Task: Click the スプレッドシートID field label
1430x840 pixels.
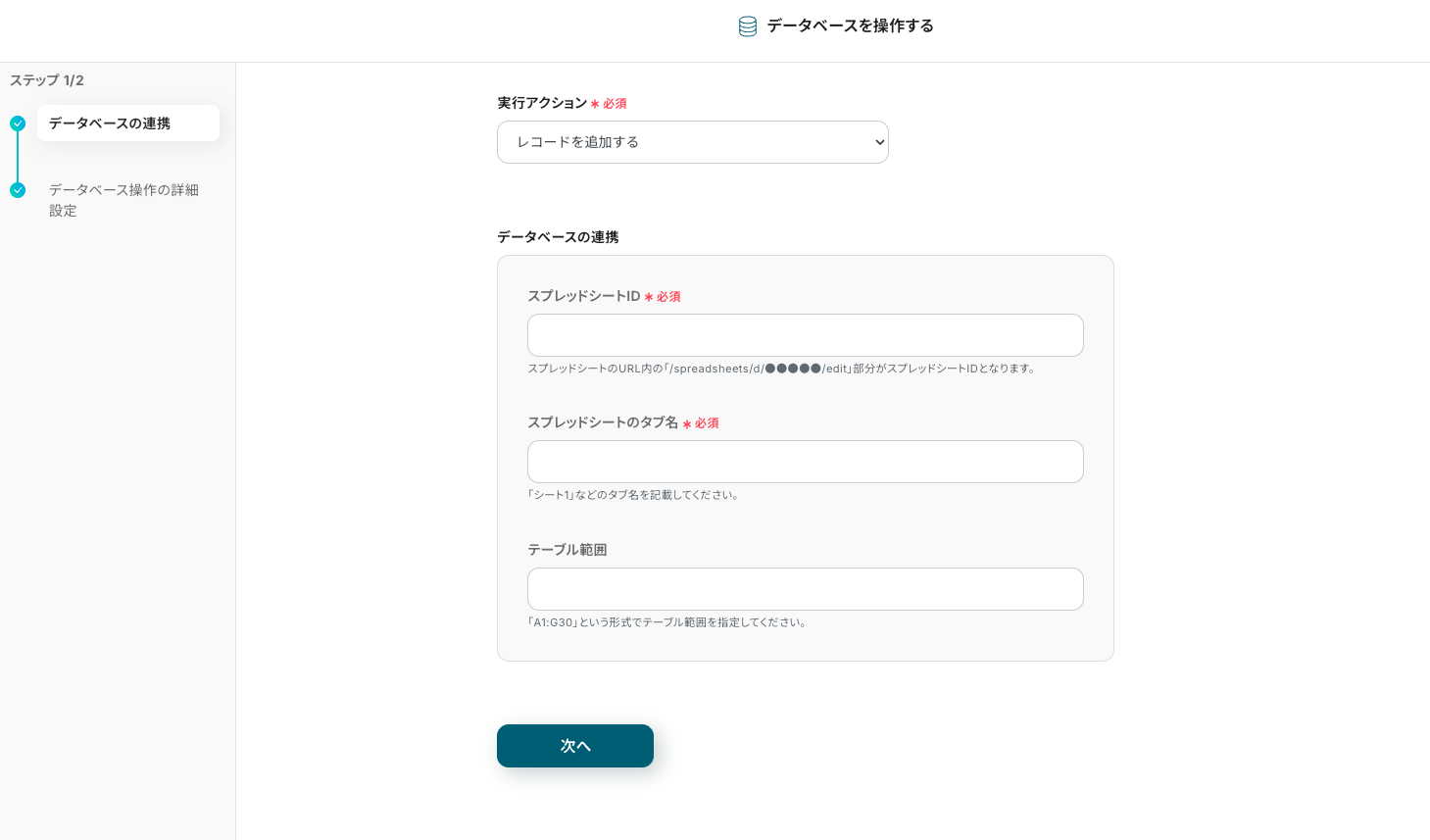Action: coord(583,296)
